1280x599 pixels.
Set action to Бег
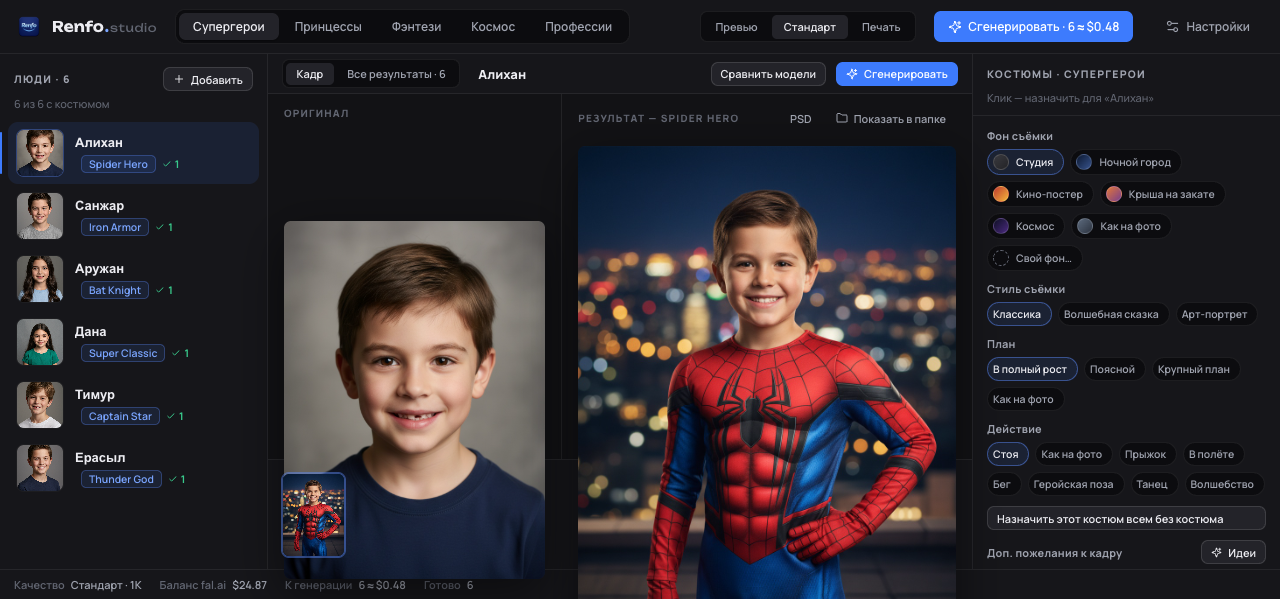coord(1002,484)
